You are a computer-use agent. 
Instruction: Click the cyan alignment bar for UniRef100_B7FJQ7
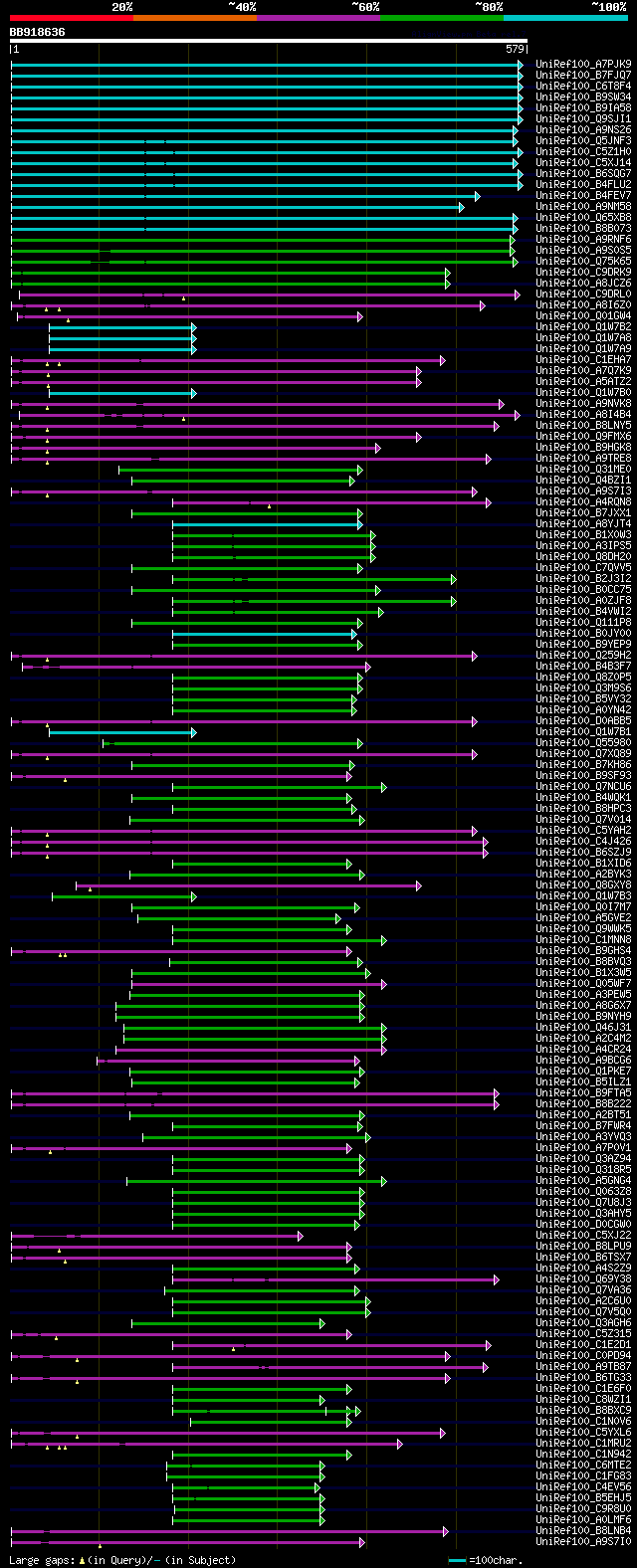point(266,75)
